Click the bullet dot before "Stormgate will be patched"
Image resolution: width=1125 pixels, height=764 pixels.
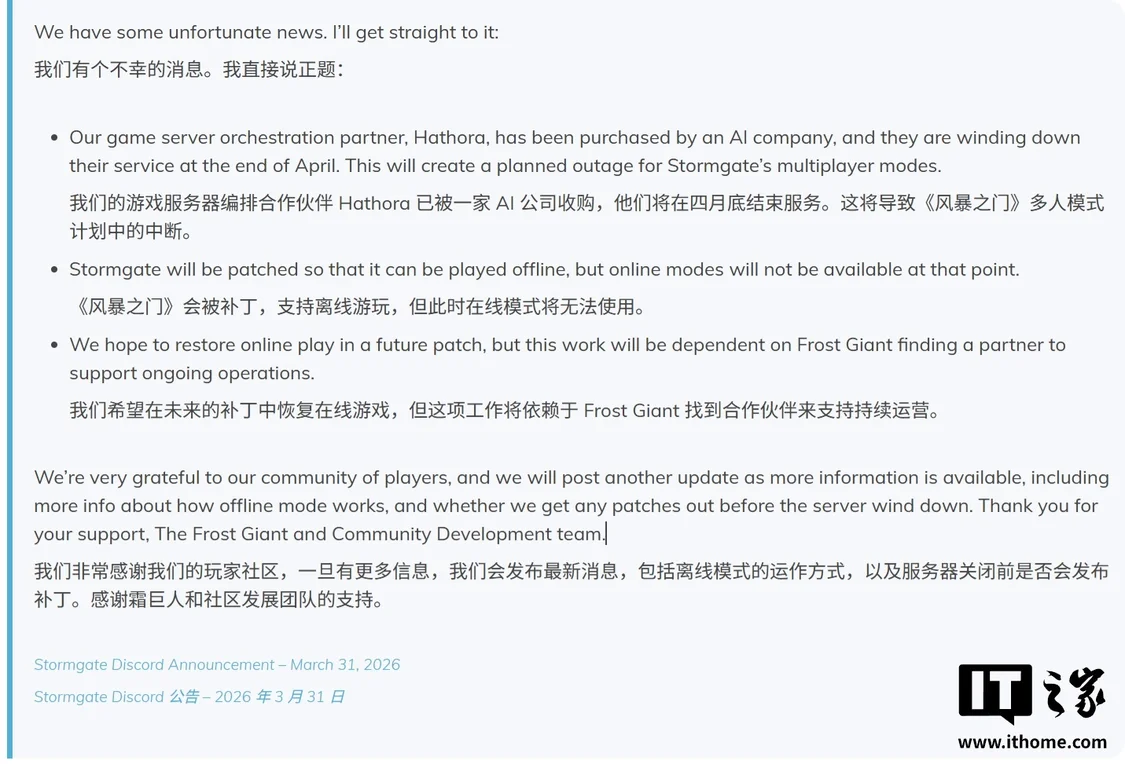click(53, 270)
